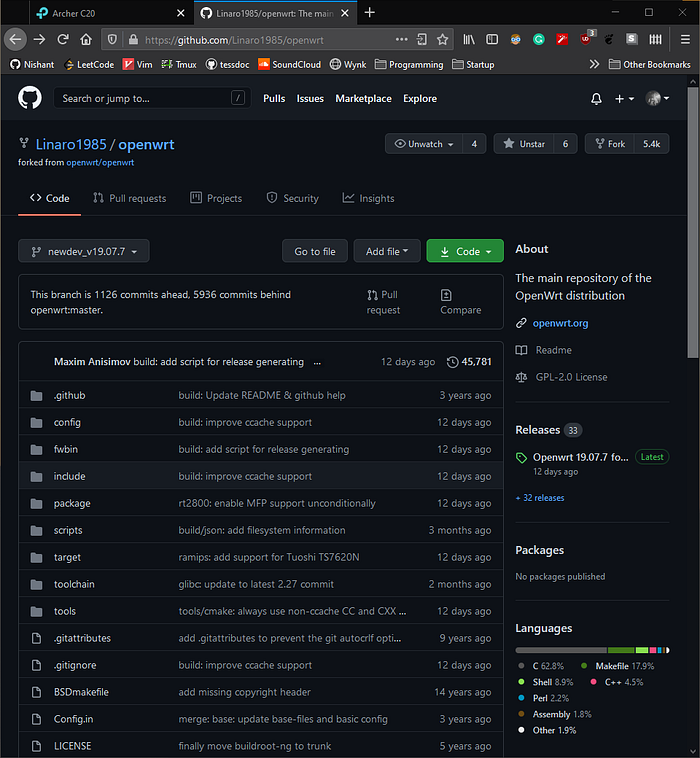Toggle the sidebar view icon
Image resolution: width=700 pixels, height=758 pixels.
pos(492,40)
